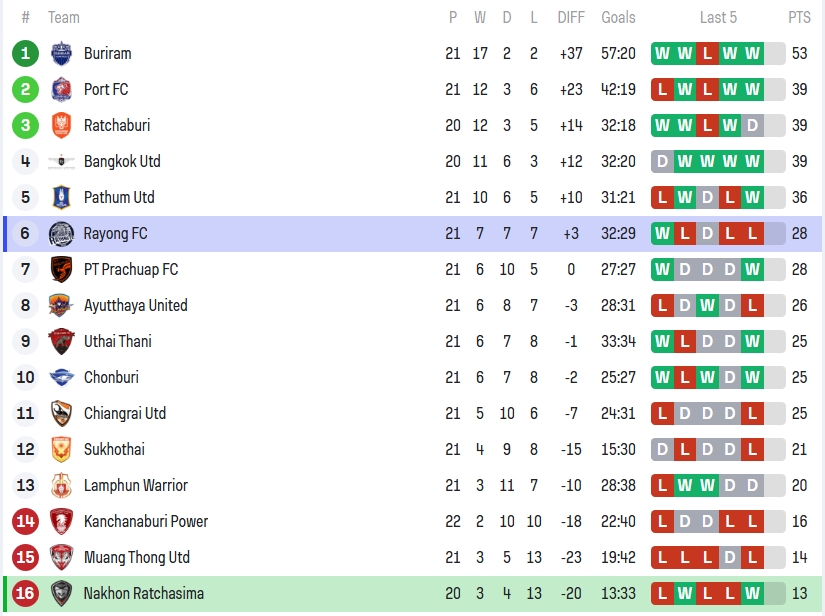Click the Last 5 column header
This screenshot has width=825, height=616.
718,17
